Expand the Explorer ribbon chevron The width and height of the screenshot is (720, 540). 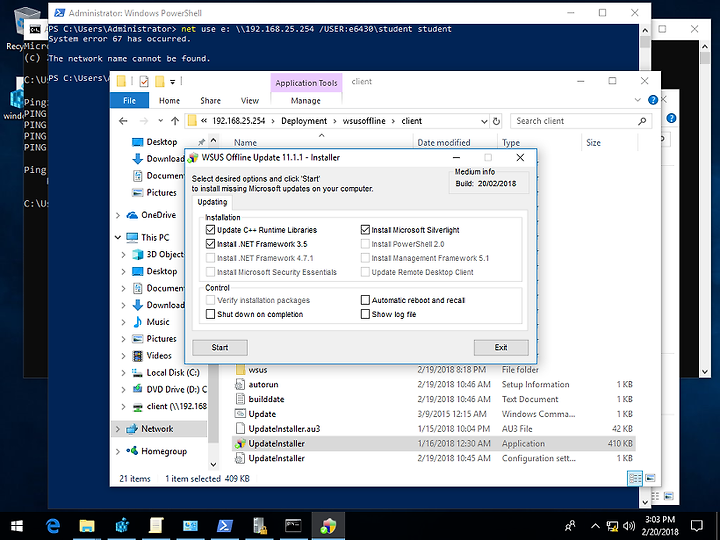(637, 100)
